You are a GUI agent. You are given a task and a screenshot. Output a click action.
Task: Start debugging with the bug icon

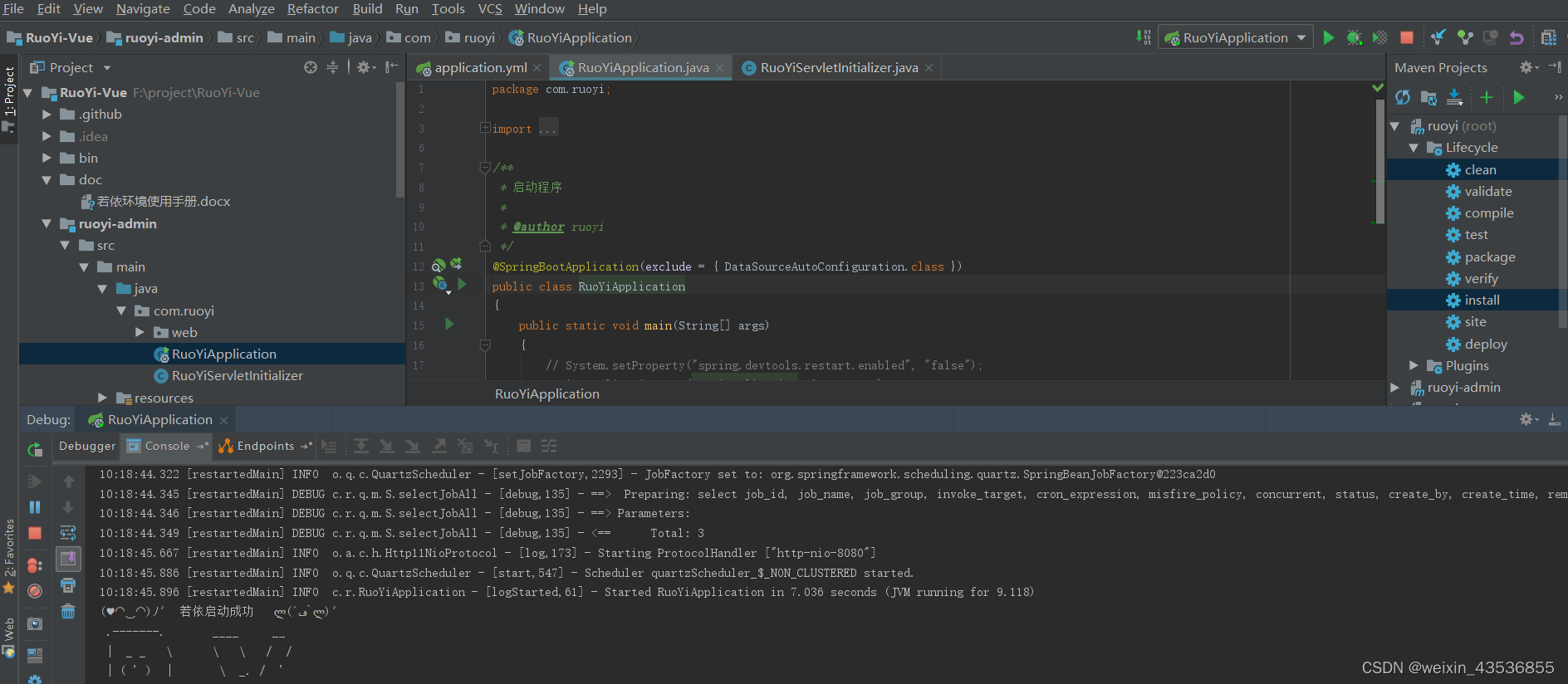tap(1355, 37)
